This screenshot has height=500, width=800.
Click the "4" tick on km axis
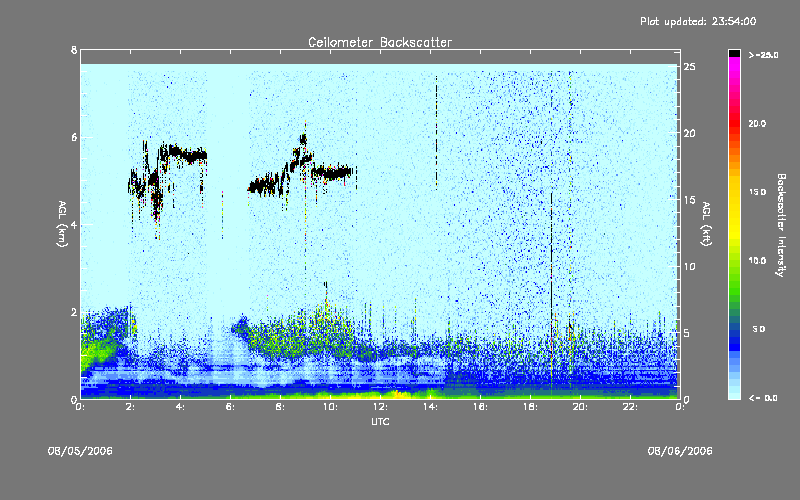click(x=74, y=224)
